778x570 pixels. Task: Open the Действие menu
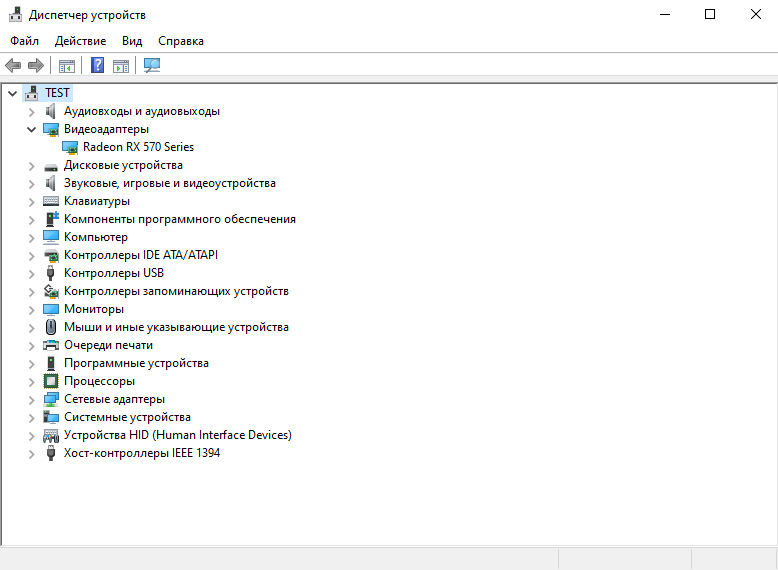(80, 41)
